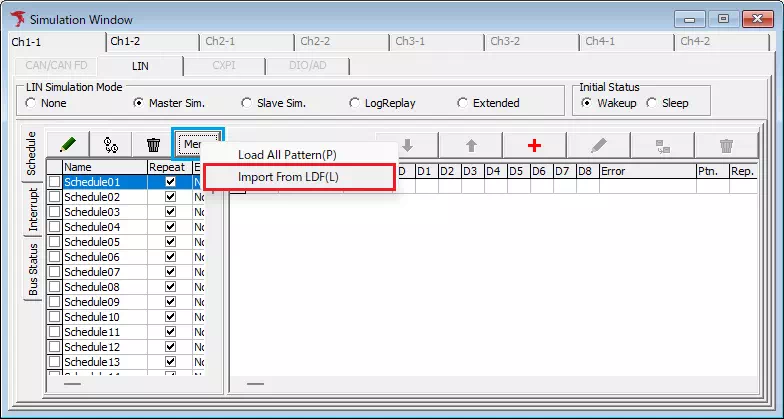This screenshot has height=419, width=784.
Task: Choose Import From LDF(L) menu entry
Action: (x=288, y=177)
